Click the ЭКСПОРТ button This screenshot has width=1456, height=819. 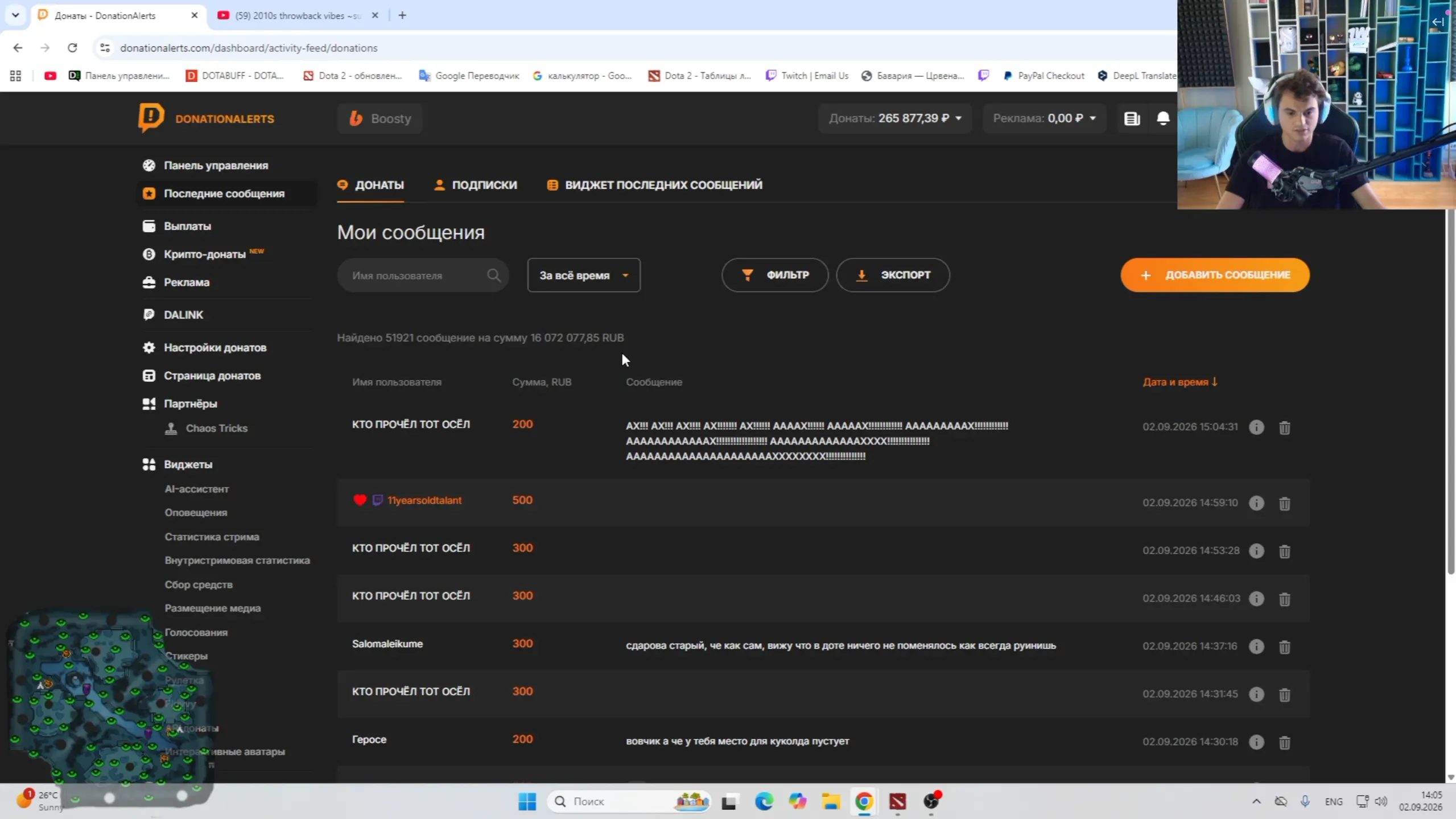point(893,275)
